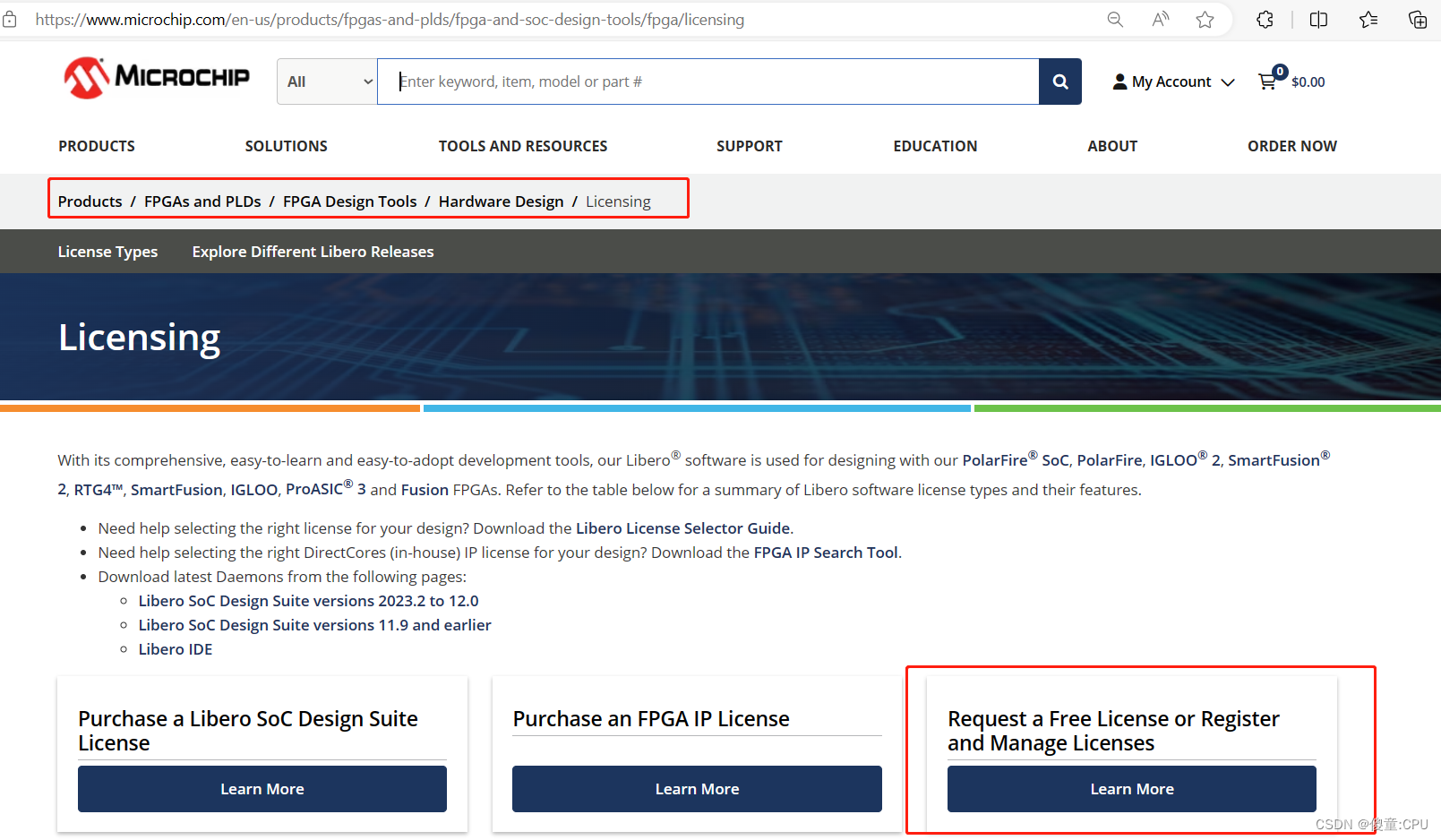Open the SmartFusion 2 link

pyautogui.click(x=1279, y=459)
